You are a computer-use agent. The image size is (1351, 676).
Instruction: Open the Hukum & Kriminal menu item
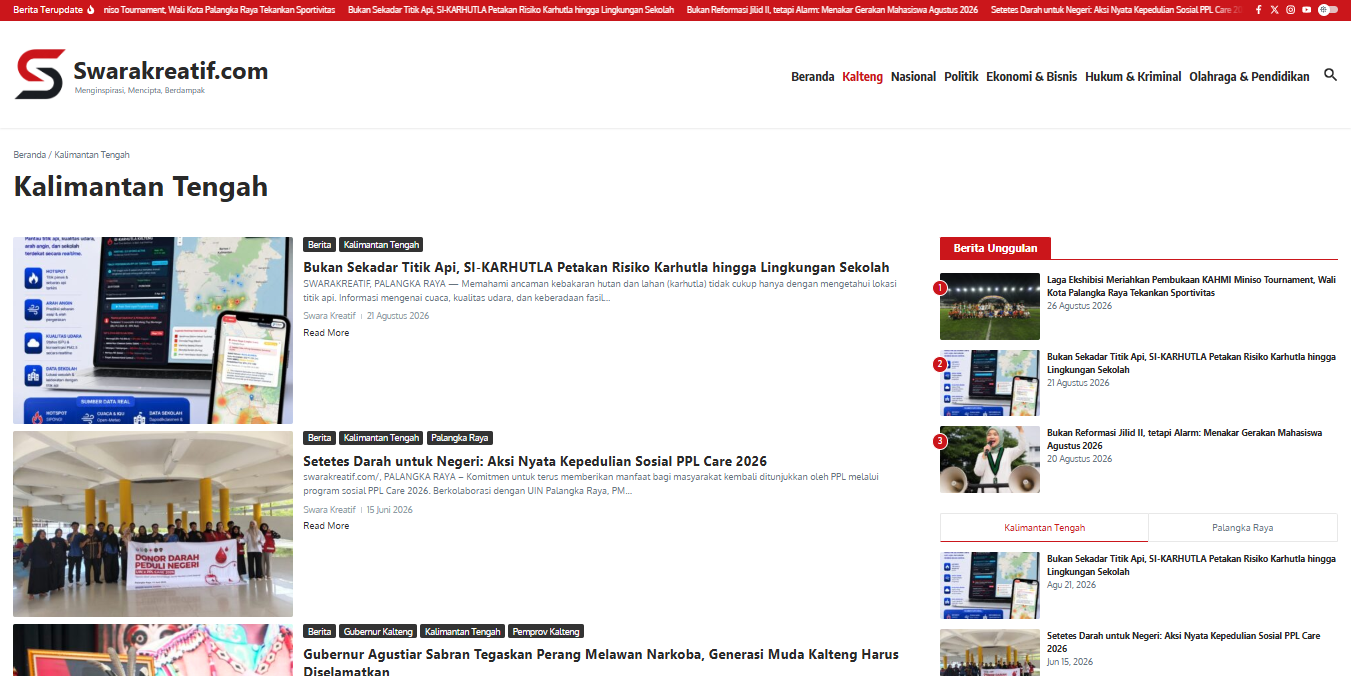[x=1133, y=76]
